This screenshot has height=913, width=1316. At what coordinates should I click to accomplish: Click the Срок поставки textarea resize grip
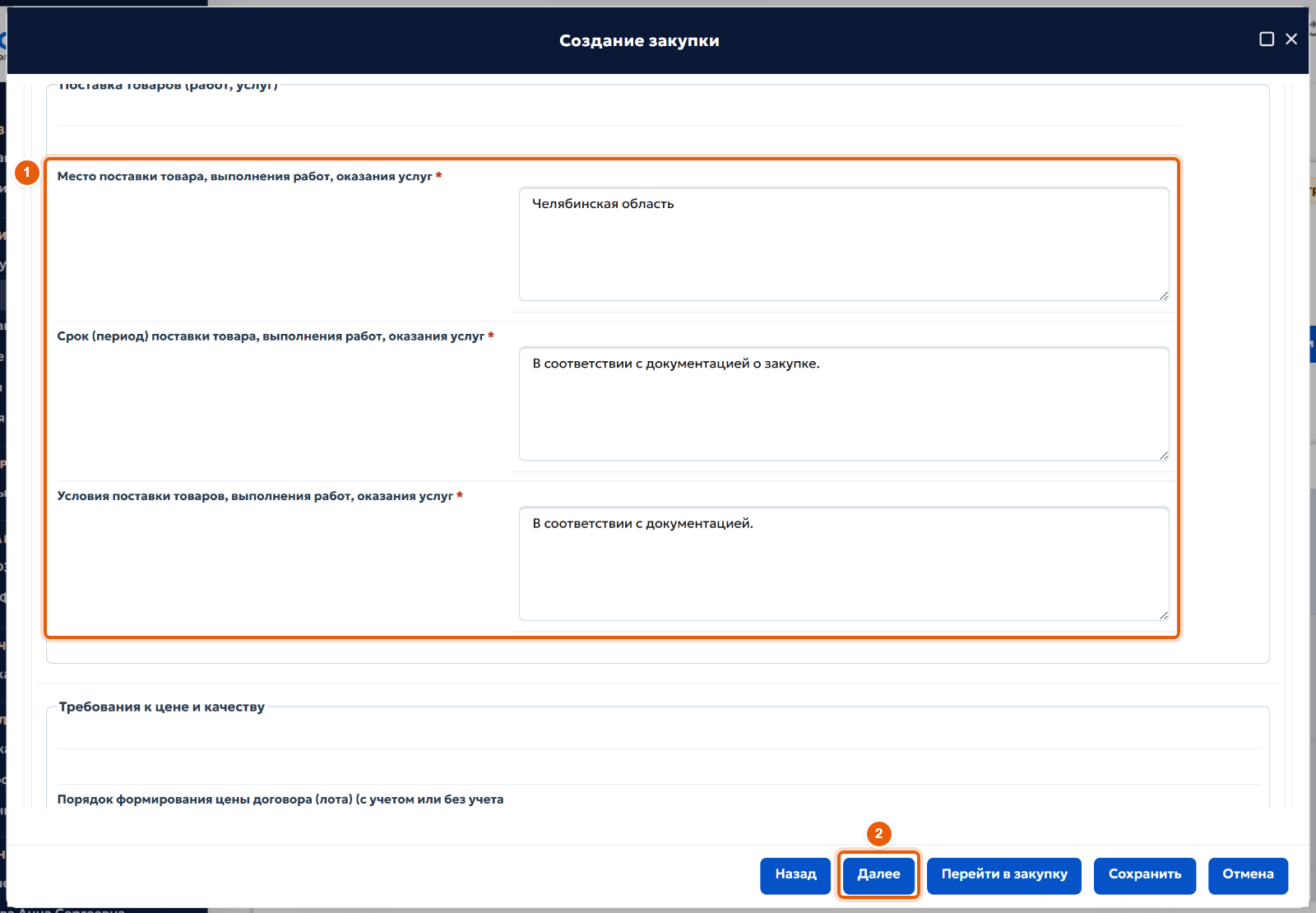pyautogui.click(x=1163, y=455)
